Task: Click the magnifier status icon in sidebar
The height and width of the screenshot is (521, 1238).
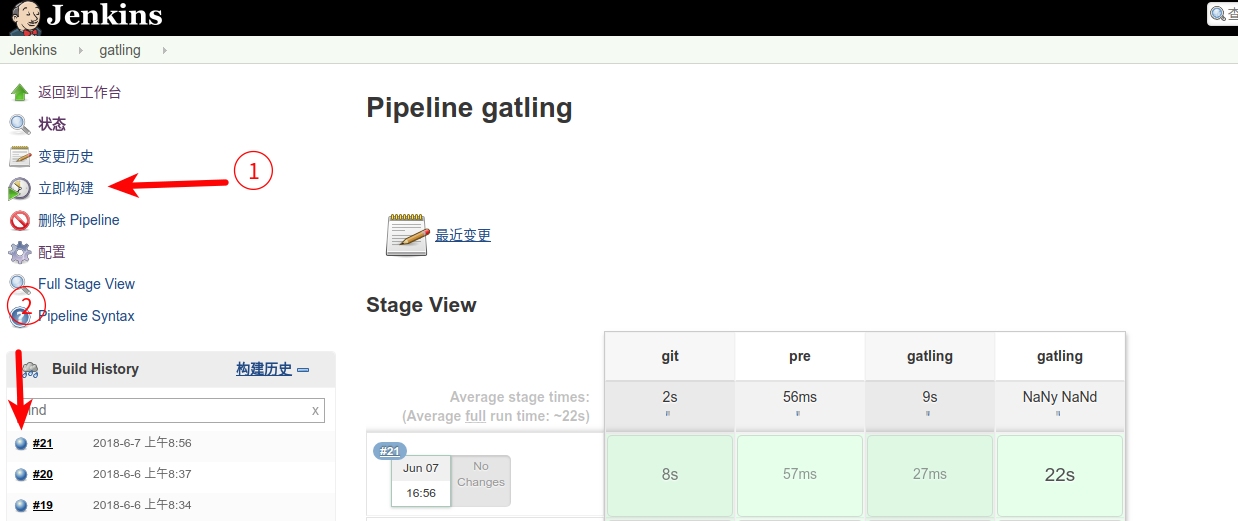Action: tap(19, 125)
